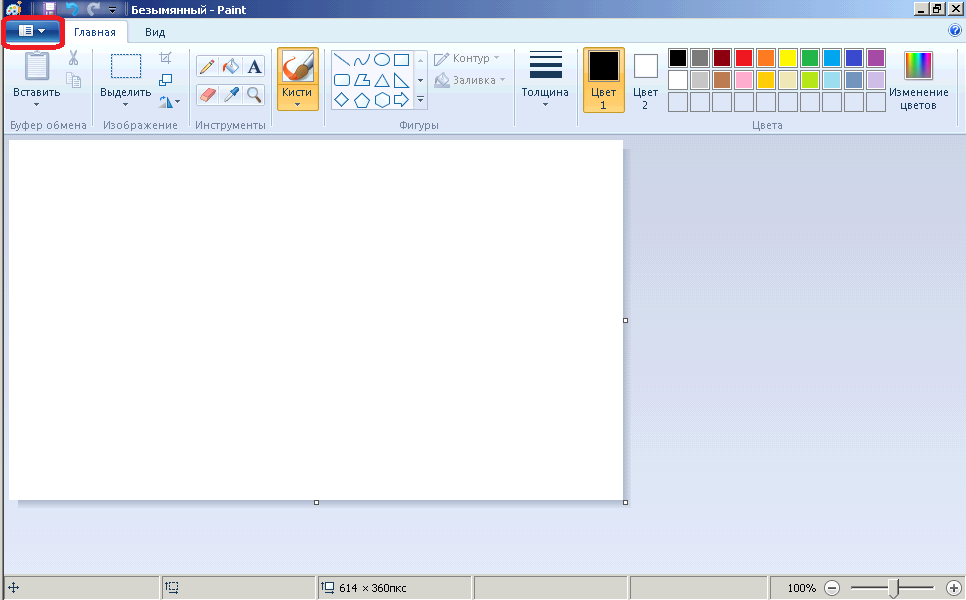Click the zoom in plus button
This screenshot has width=966, height=600.
tap(954, 588)
